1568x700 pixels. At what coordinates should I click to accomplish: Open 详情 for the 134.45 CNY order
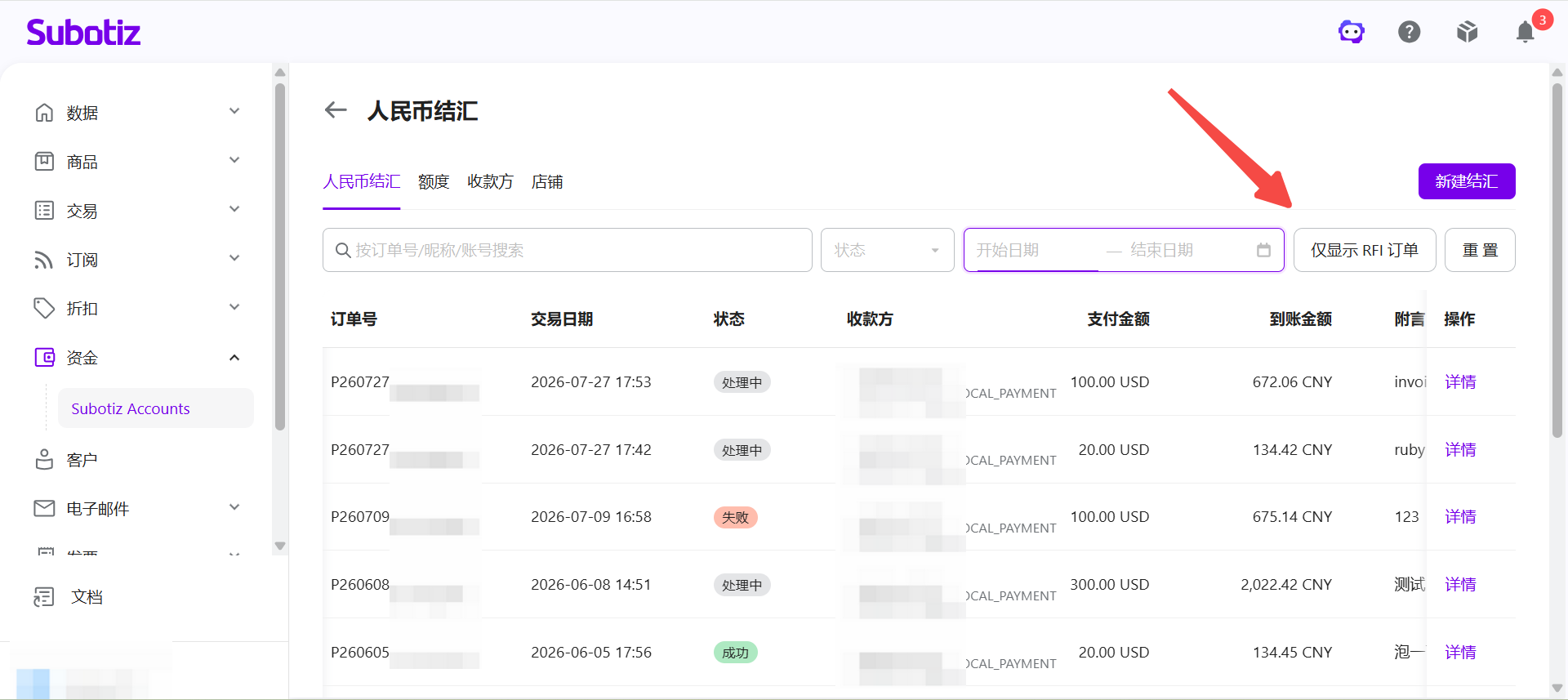point(1460,652)
